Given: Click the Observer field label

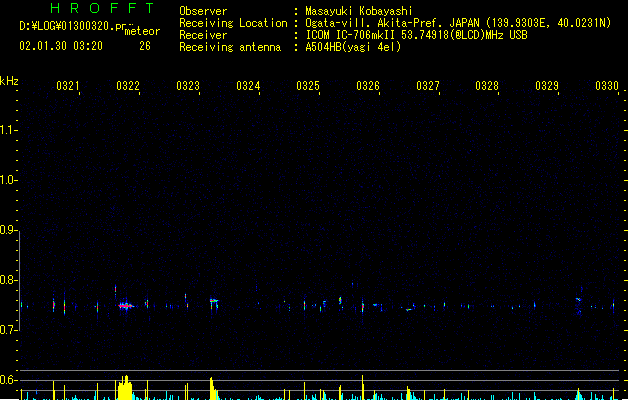Looking at the screenshot, I should coord(203,11).
